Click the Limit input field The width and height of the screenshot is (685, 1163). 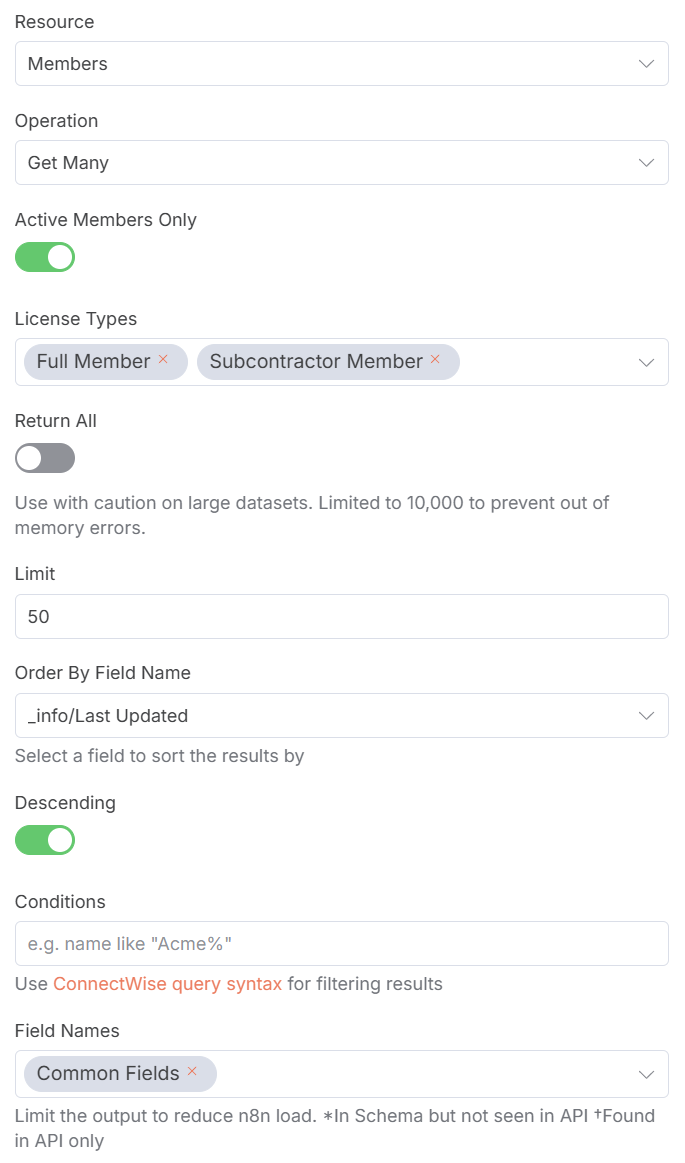click(341, 617)
